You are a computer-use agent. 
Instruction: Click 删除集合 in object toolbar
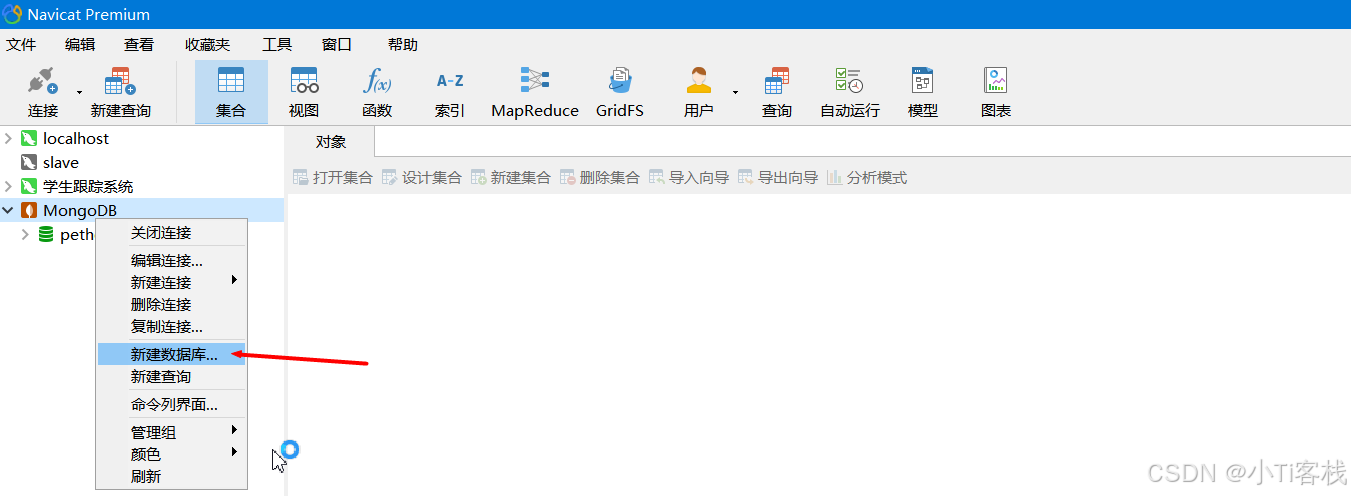pos(599,178)
